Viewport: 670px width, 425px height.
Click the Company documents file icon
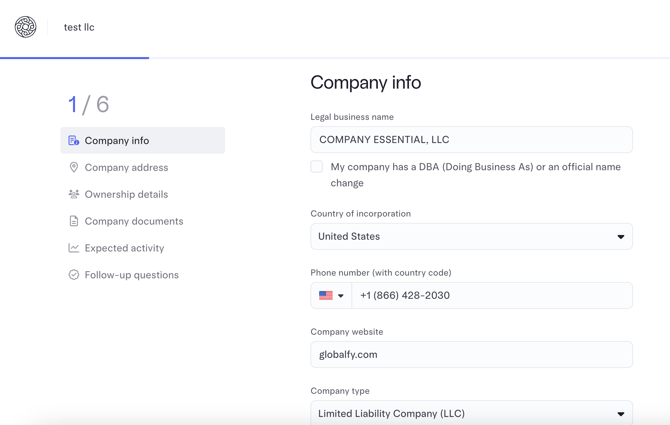pos(74,221)
